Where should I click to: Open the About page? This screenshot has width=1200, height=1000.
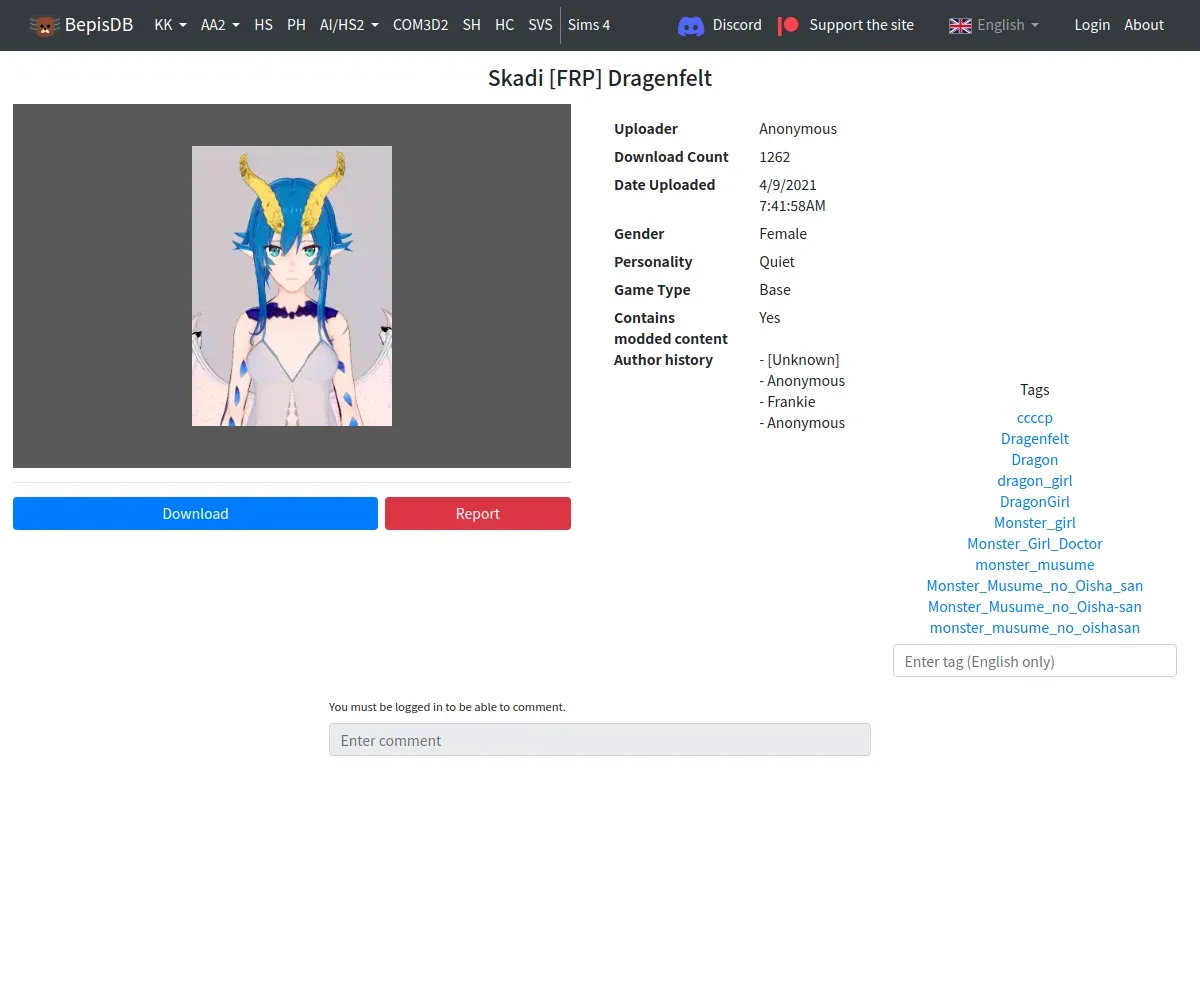point(1144,25)
